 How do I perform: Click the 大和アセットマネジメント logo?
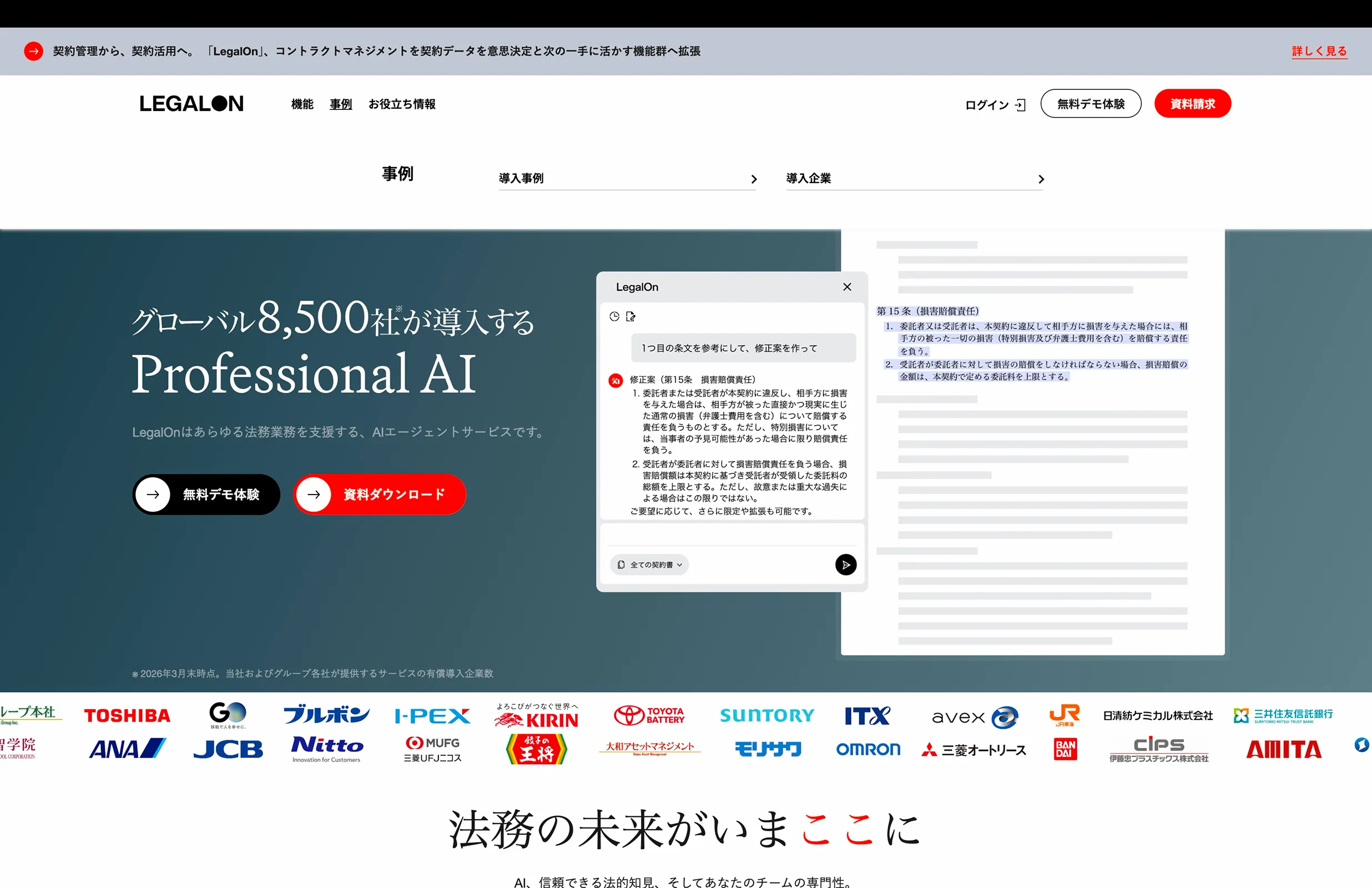[x=650, y=748]
